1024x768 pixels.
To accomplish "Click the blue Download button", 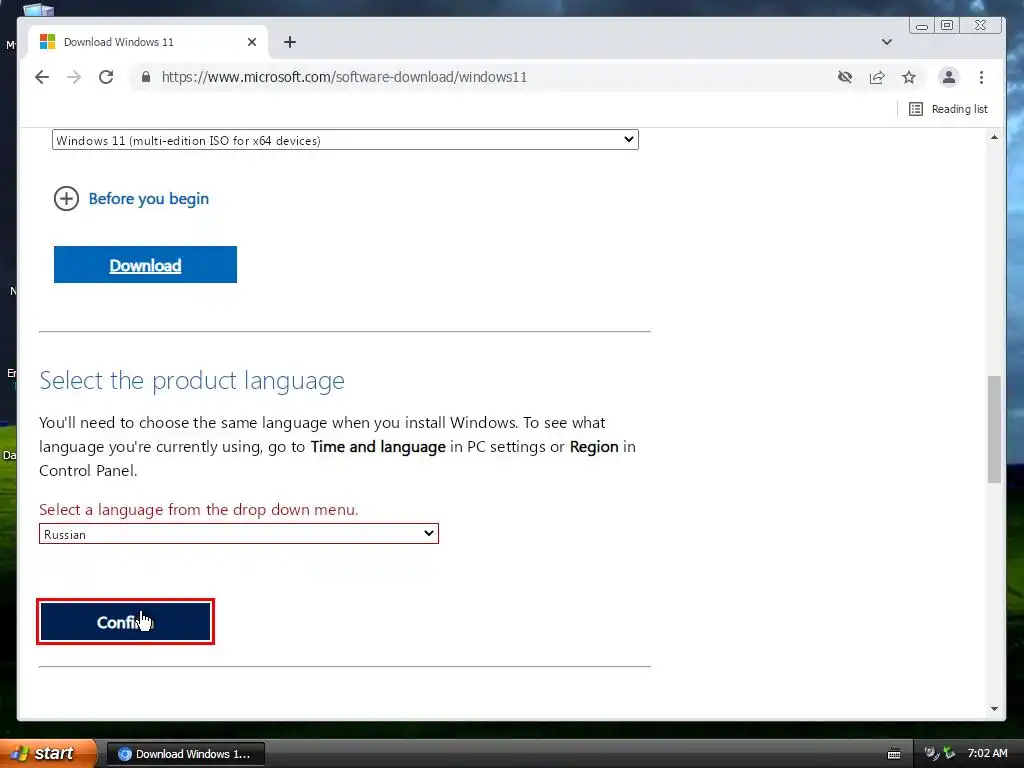I will point(145,264).
